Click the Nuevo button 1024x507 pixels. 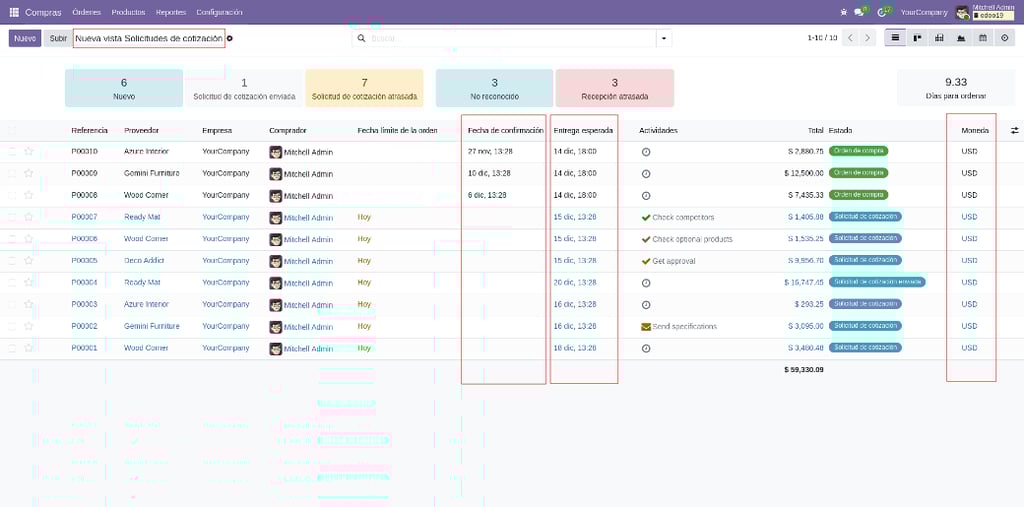tap(25, 39)
